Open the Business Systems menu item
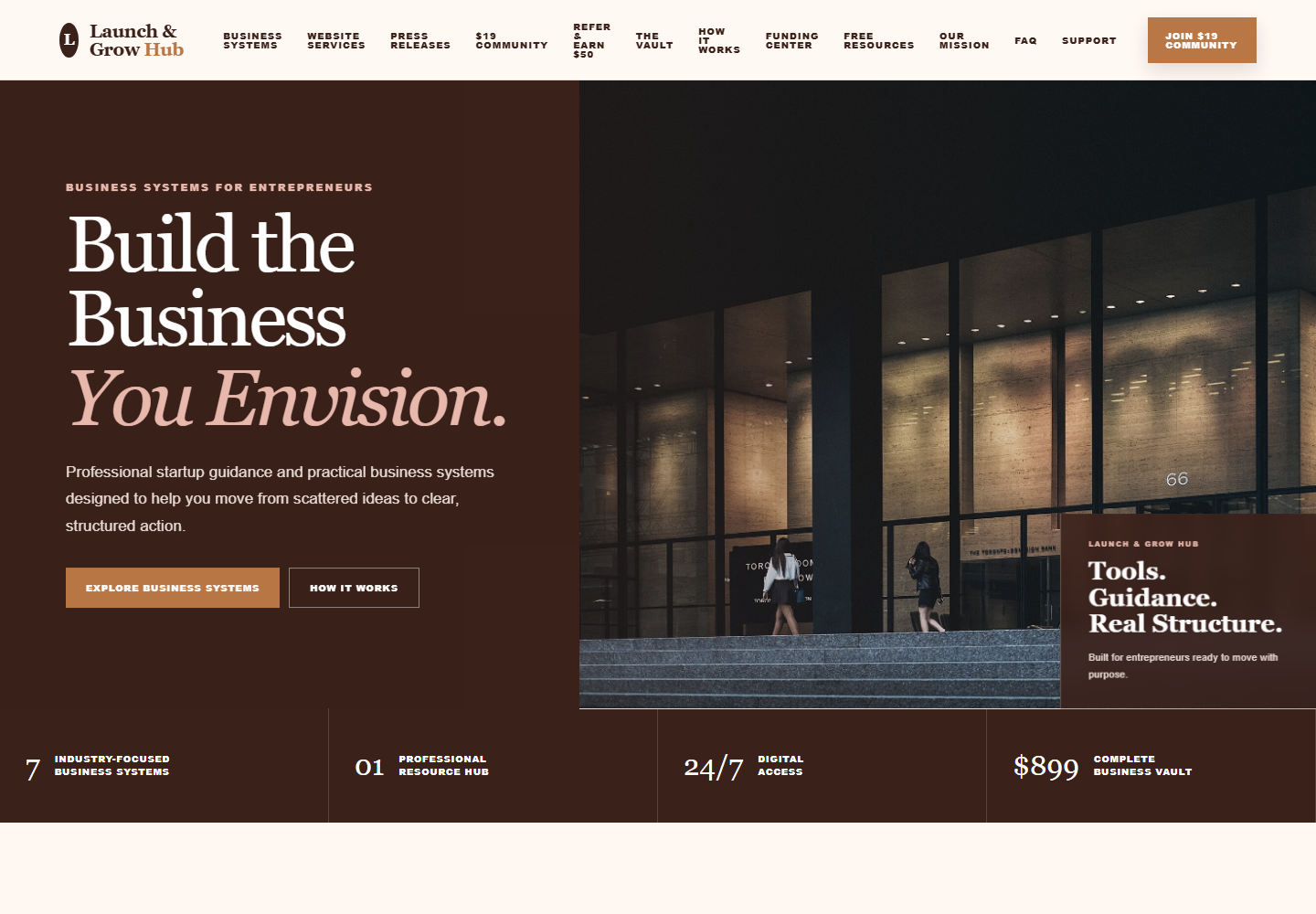The height and width of the screenshot is (914, 1316). tap(252, 40)
